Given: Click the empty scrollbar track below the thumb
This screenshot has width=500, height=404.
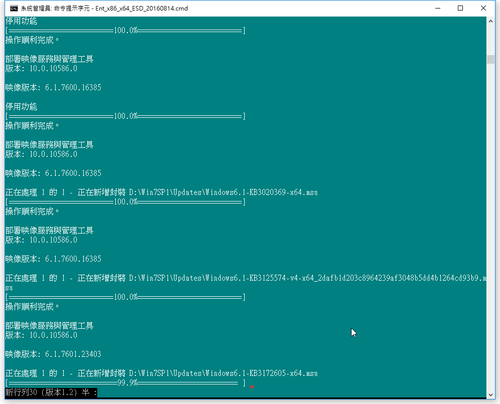Looking at the screenshot, I should click(x=491, y=227).
